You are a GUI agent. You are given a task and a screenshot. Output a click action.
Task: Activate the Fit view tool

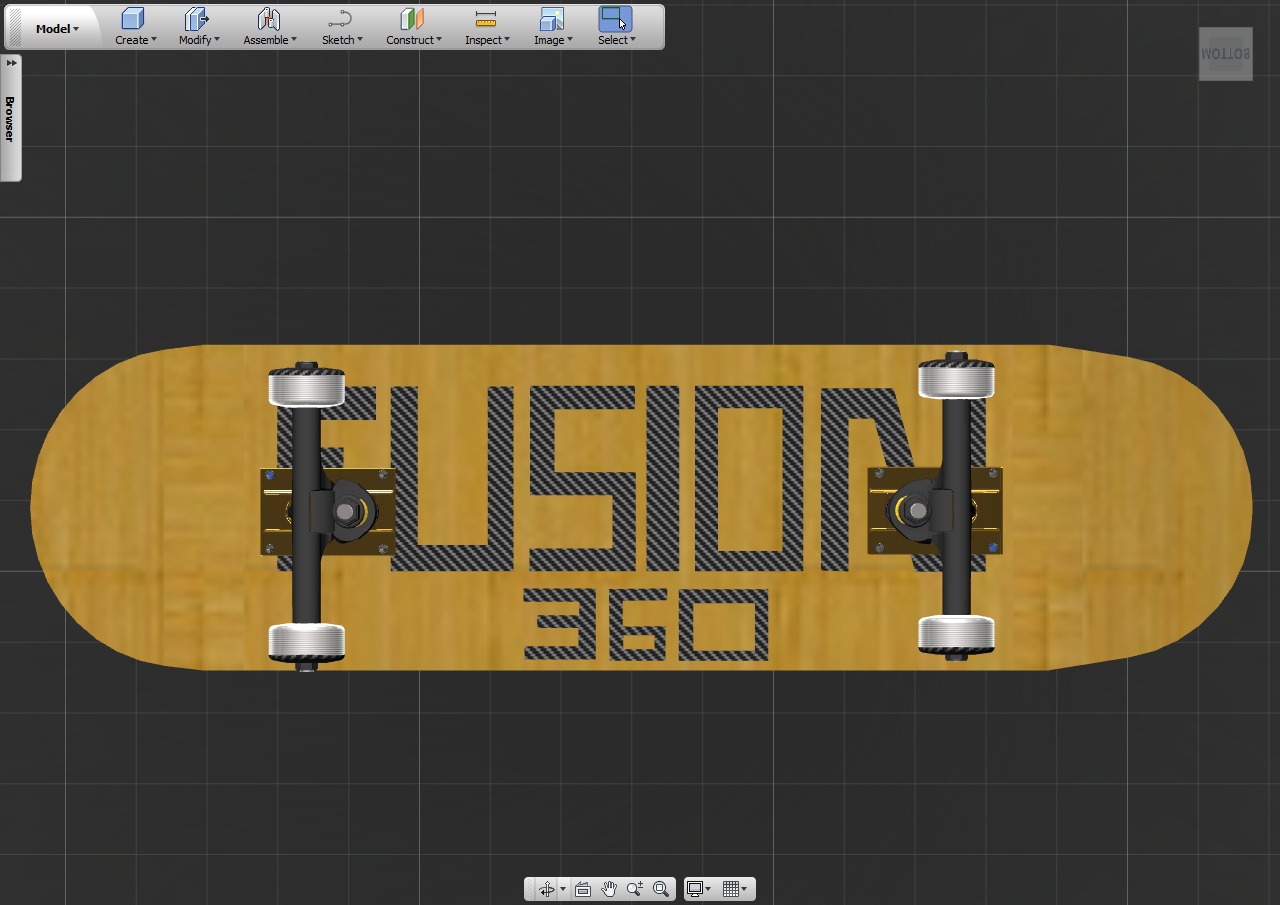coord(660,888)
